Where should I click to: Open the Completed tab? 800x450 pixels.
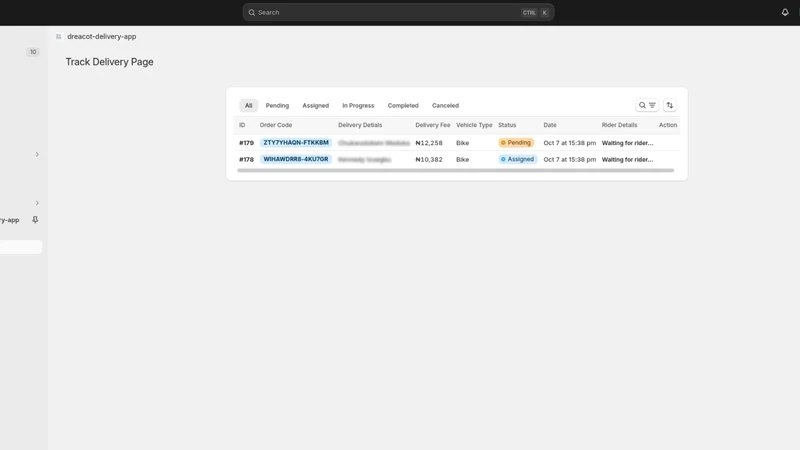[x=403, y=106]
